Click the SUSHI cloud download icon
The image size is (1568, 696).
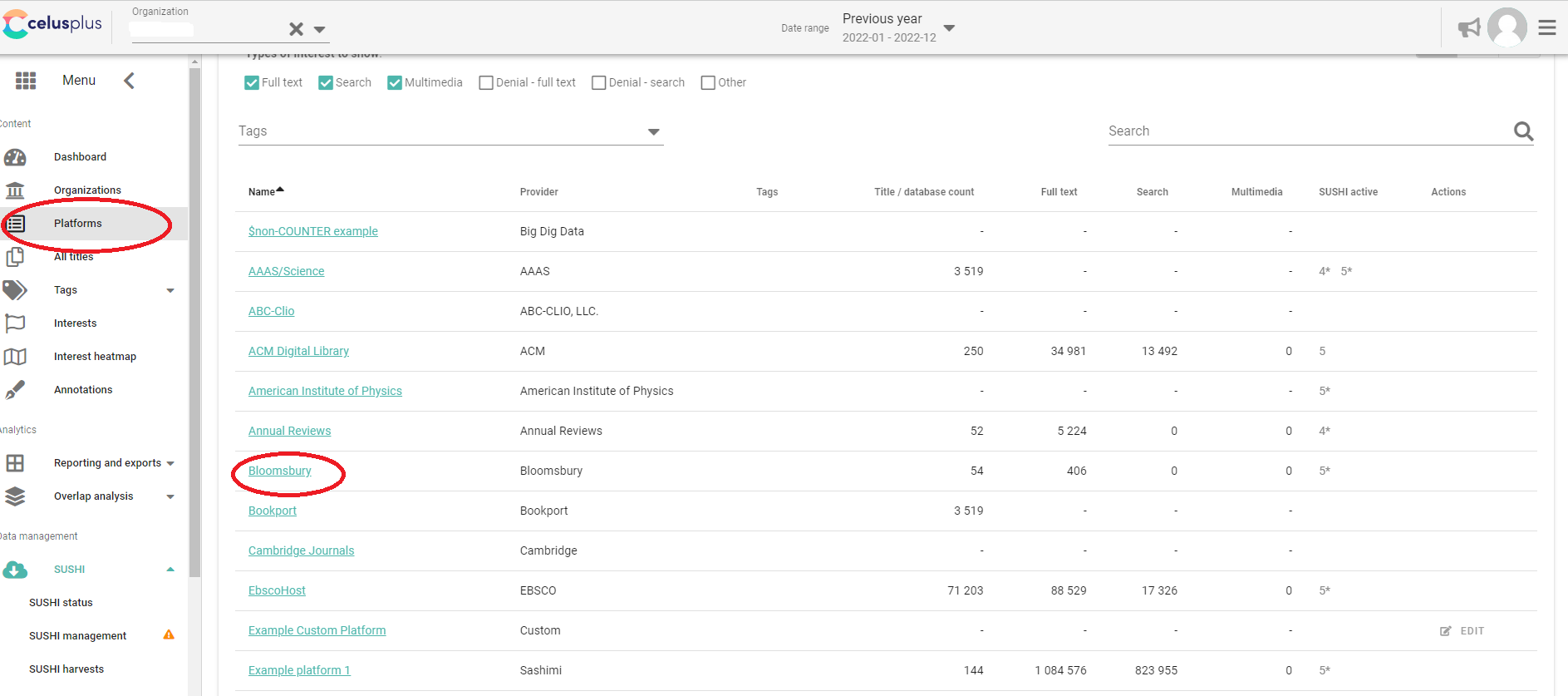(15, 570)
